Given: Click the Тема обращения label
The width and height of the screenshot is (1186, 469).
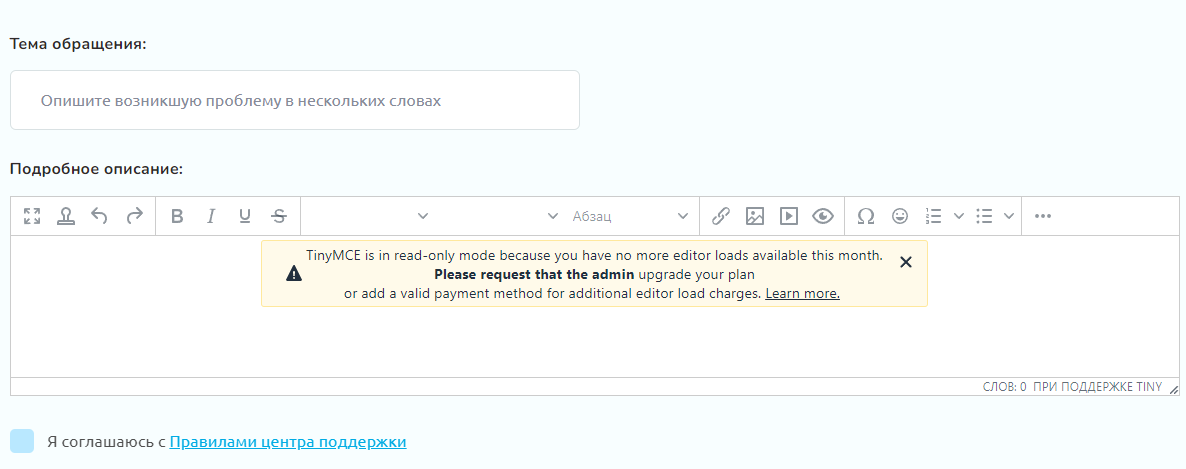Looking at the screenshot, I should click(78, 44).
